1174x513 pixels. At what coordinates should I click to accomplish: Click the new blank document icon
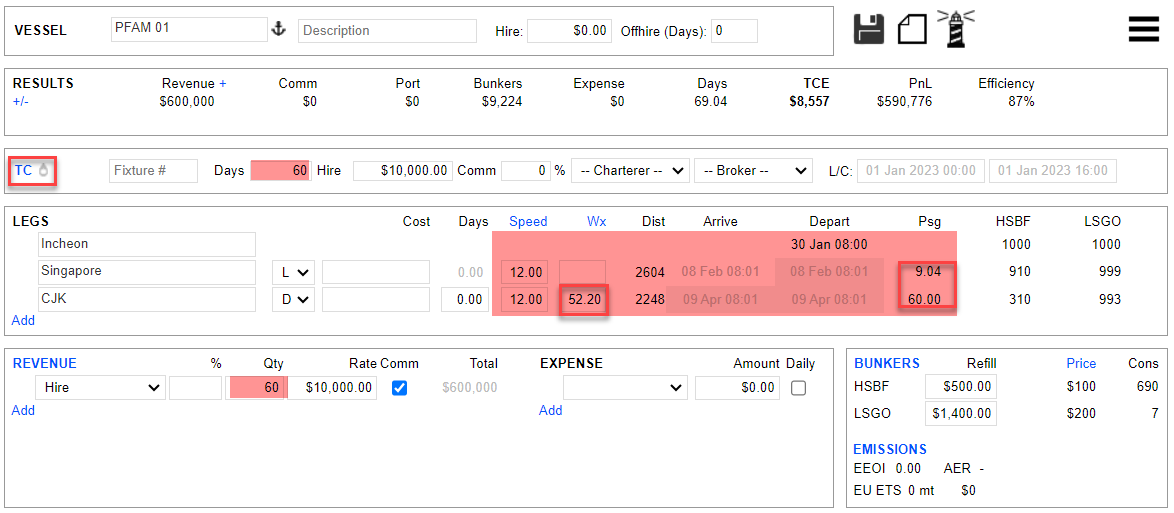click(x=912, y=28)
